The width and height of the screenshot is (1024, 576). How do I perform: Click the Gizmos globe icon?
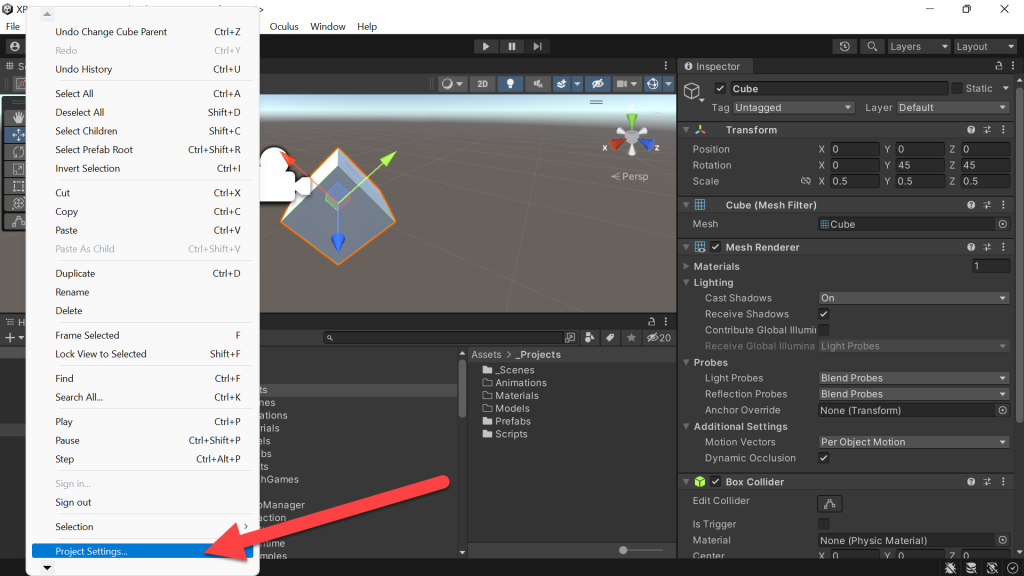pos(652,84)
